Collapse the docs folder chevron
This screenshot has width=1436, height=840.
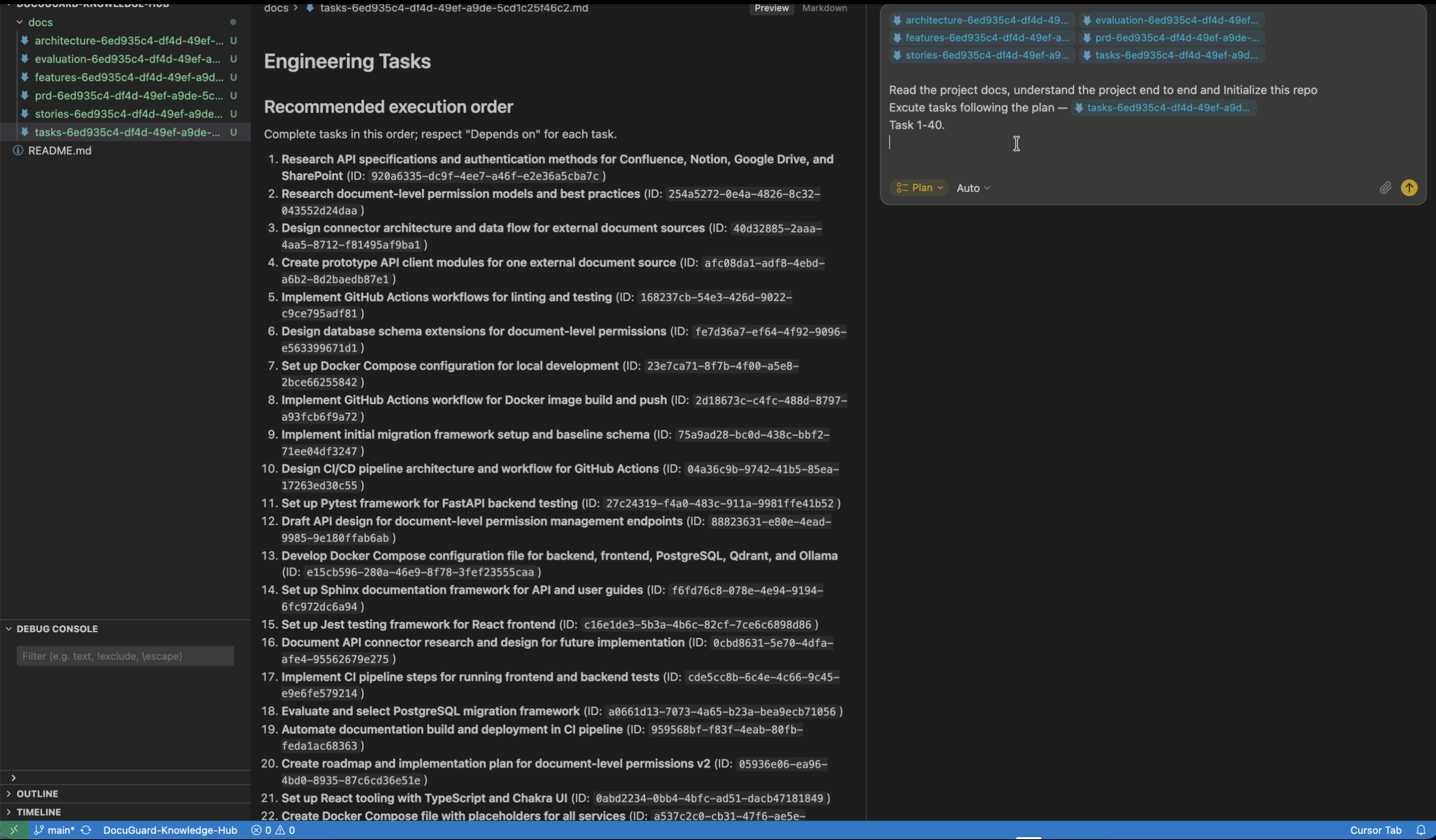point(20,22)
